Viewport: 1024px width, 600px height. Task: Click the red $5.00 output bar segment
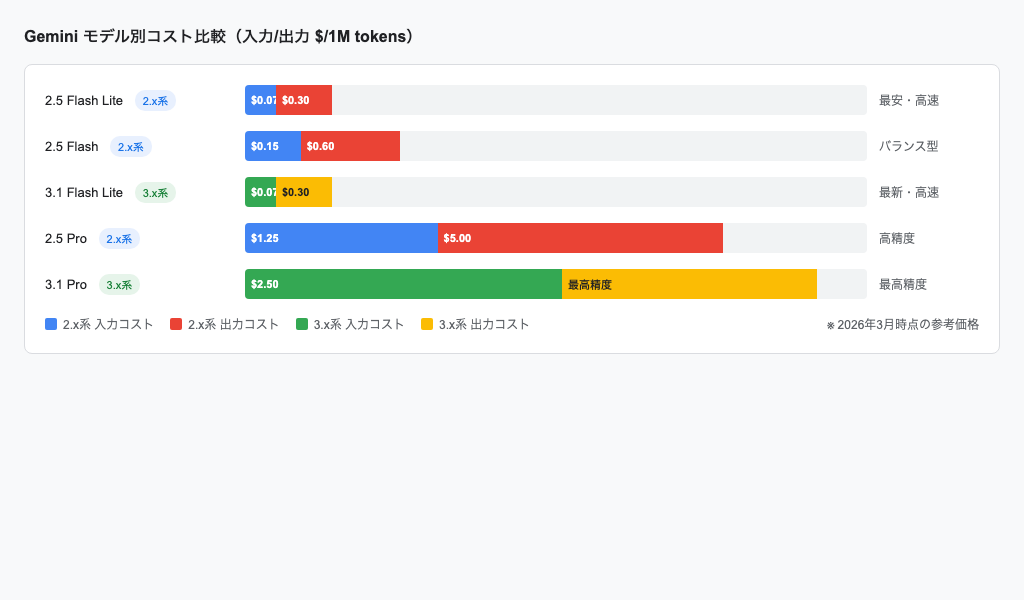tap(580, 238)
